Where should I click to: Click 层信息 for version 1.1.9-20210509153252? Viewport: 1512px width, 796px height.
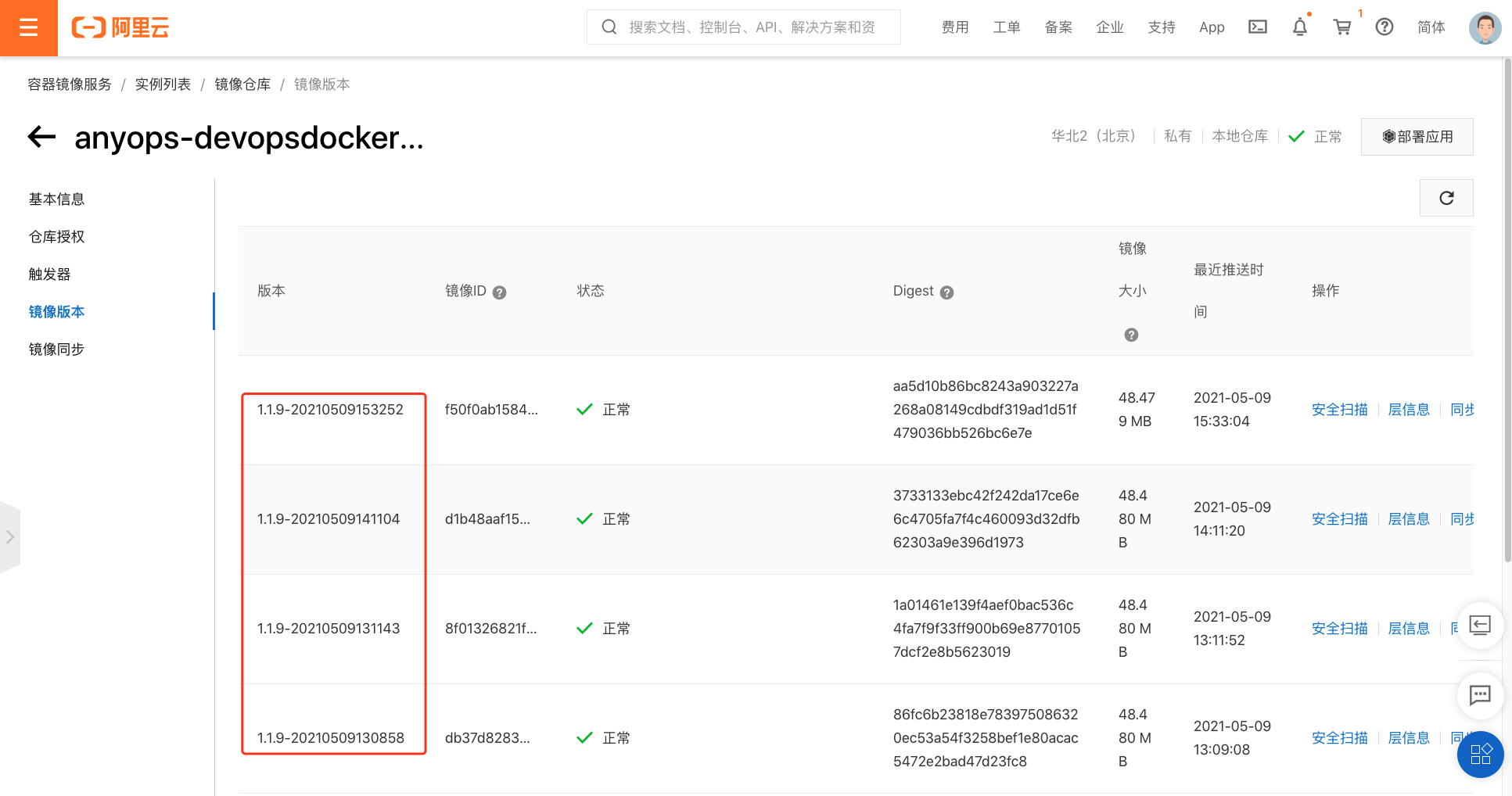(x=1409, y=410)
